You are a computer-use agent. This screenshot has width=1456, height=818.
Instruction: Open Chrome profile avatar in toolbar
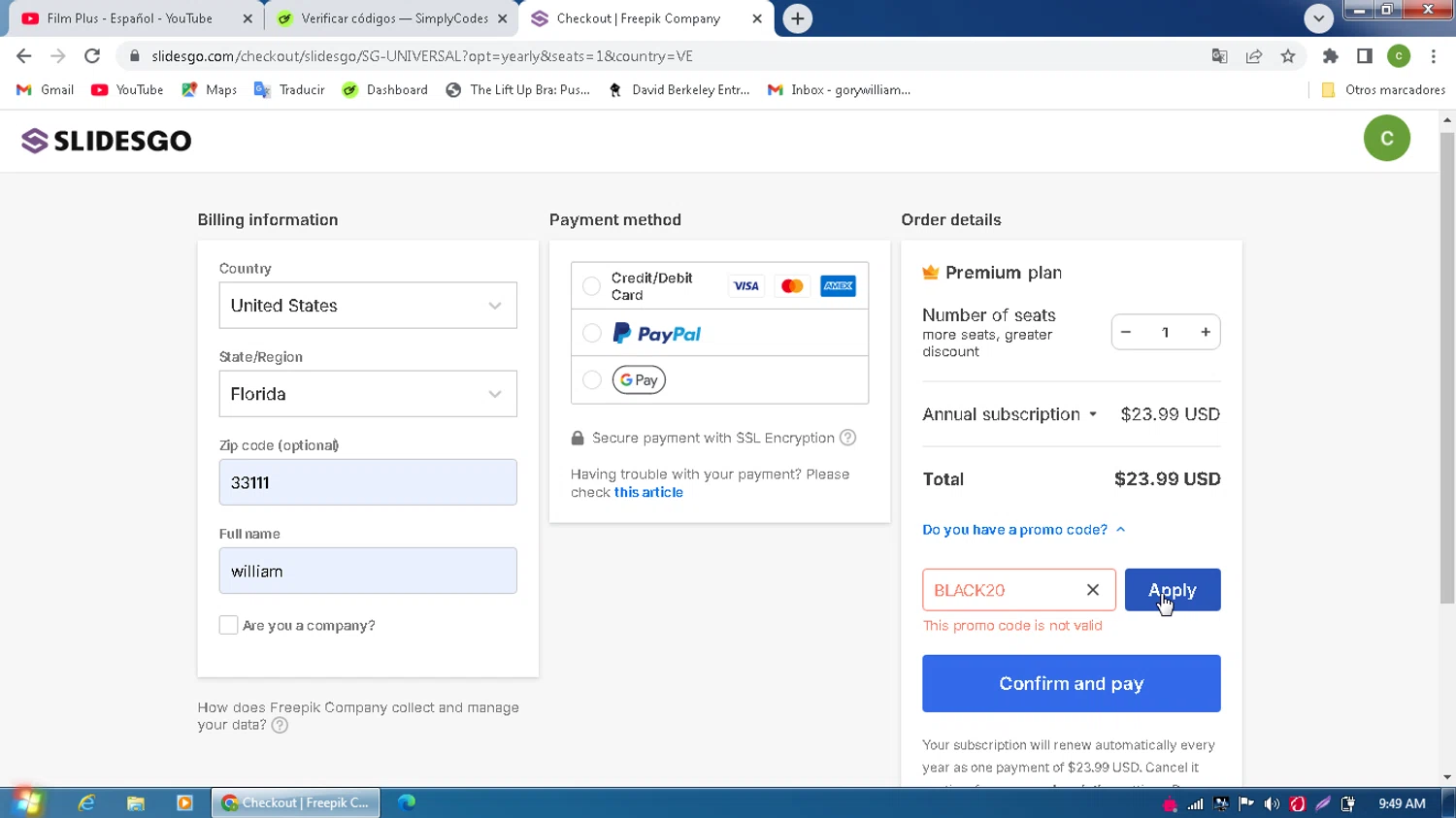1399,56
